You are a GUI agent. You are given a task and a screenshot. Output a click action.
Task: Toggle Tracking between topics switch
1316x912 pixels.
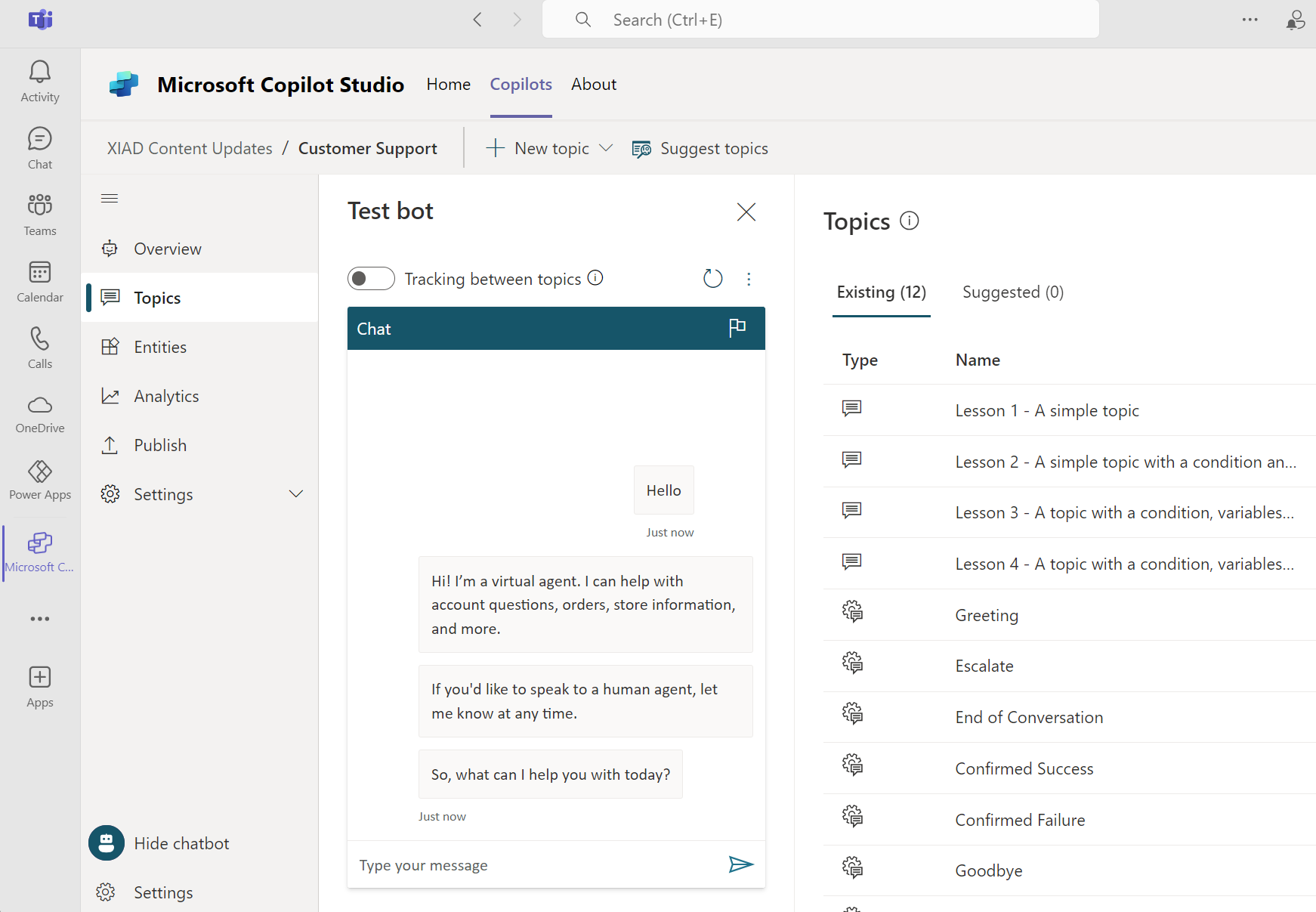[x=371, y=279]
